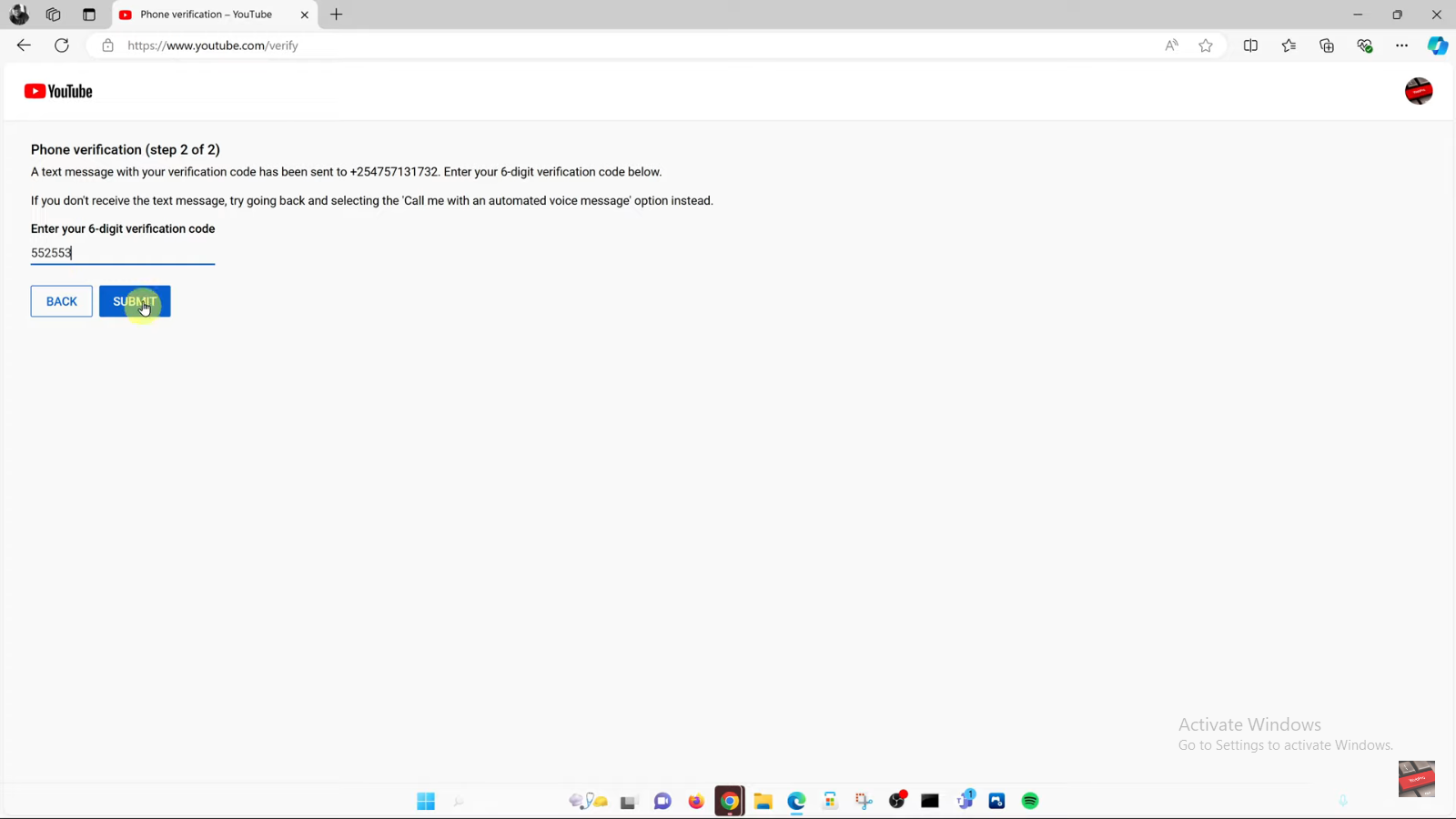Image resolution: width=1456 pixels, height=819 pixels.
Task: Open Microsoft Teams from taskbar
Action: click(x=965, y=800)
